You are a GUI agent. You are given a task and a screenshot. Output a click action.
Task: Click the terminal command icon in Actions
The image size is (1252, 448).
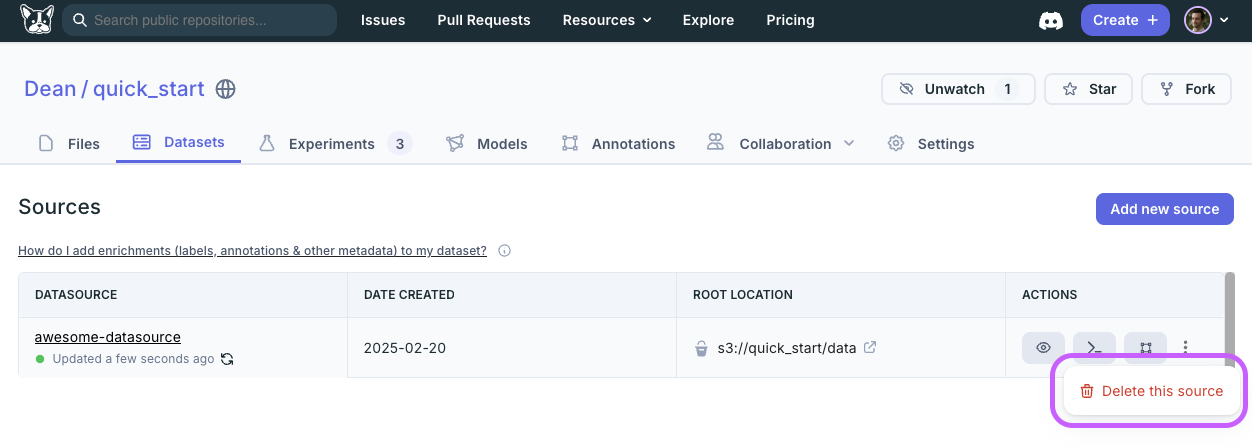1094,348
